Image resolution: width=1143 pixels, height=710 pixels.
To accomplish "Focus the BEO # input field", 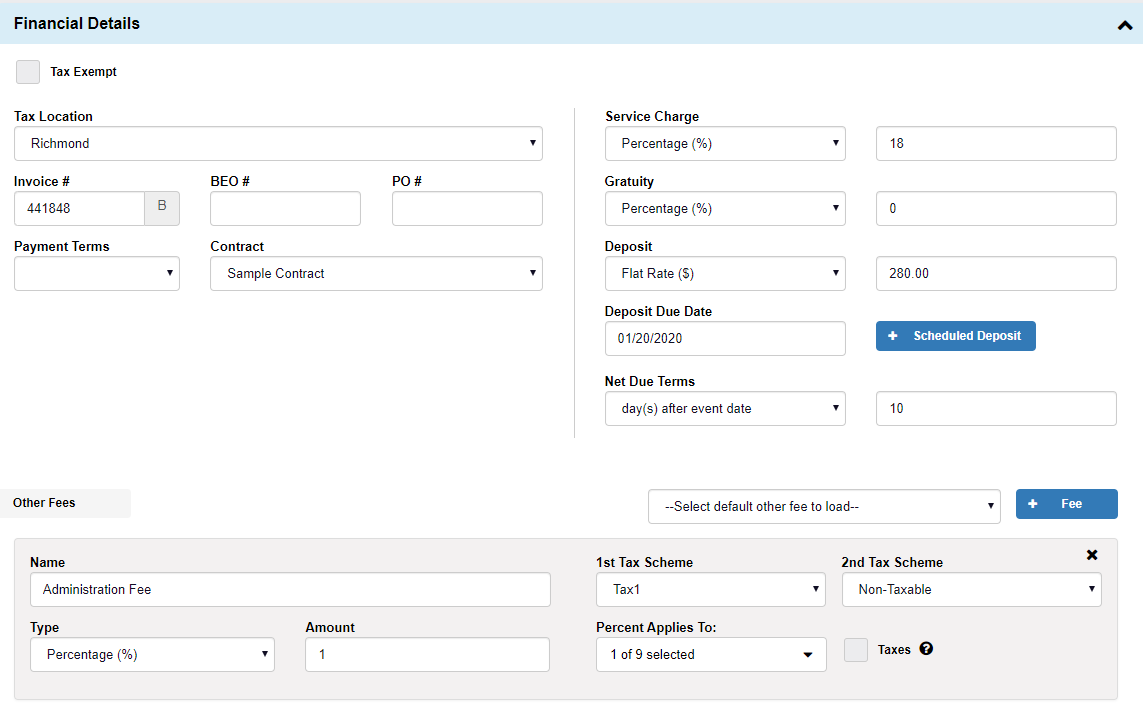I will tap(285, 208).
